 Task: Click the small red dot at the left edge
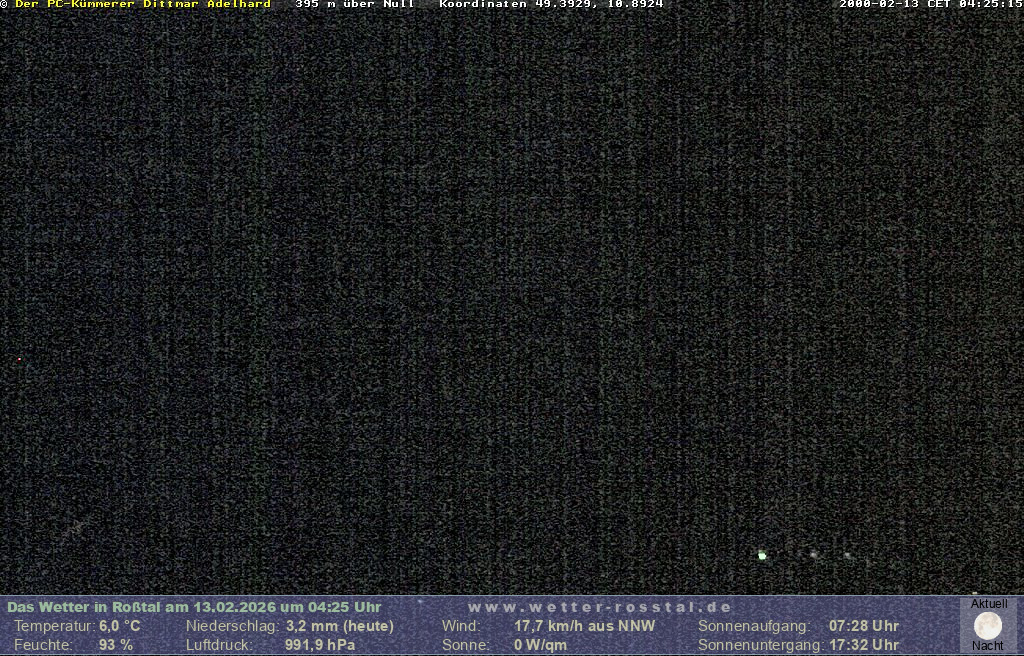[x=19, y=358]
